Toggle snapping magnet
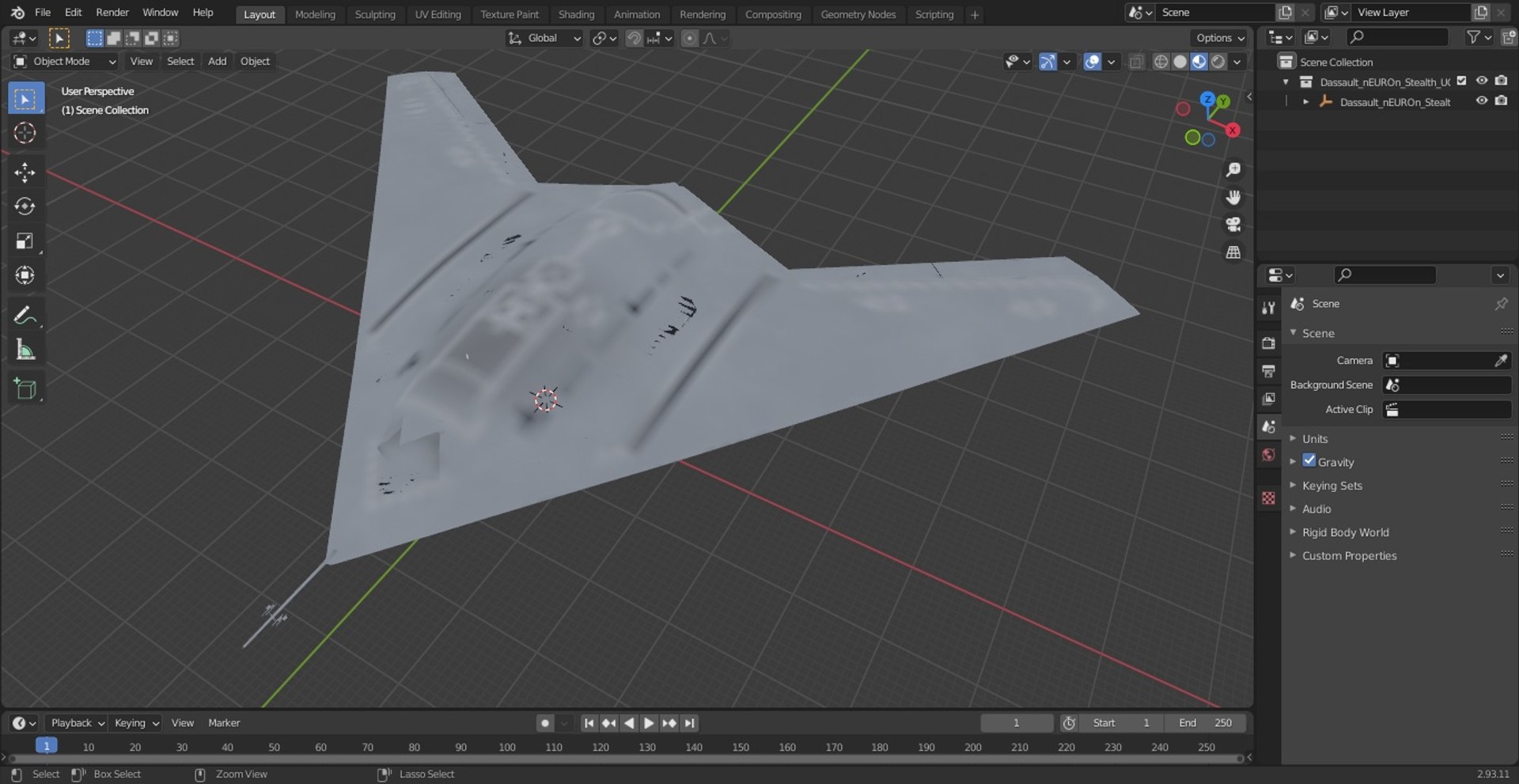 click(634, 38)
